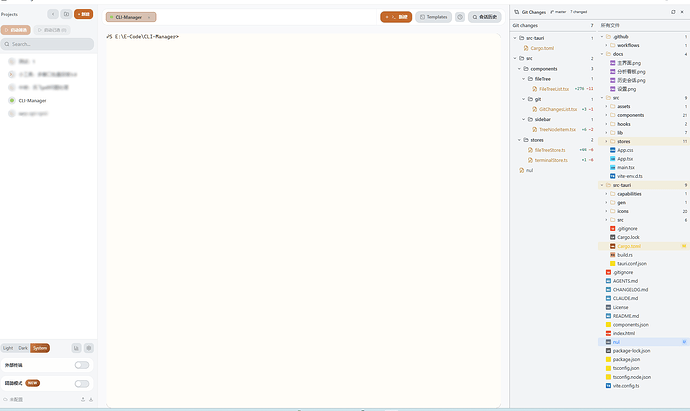Collapse the fileTree folder in Git changes
Image resolution: width=690 pixels, height=411 pixels.
(x=524, y=79)
